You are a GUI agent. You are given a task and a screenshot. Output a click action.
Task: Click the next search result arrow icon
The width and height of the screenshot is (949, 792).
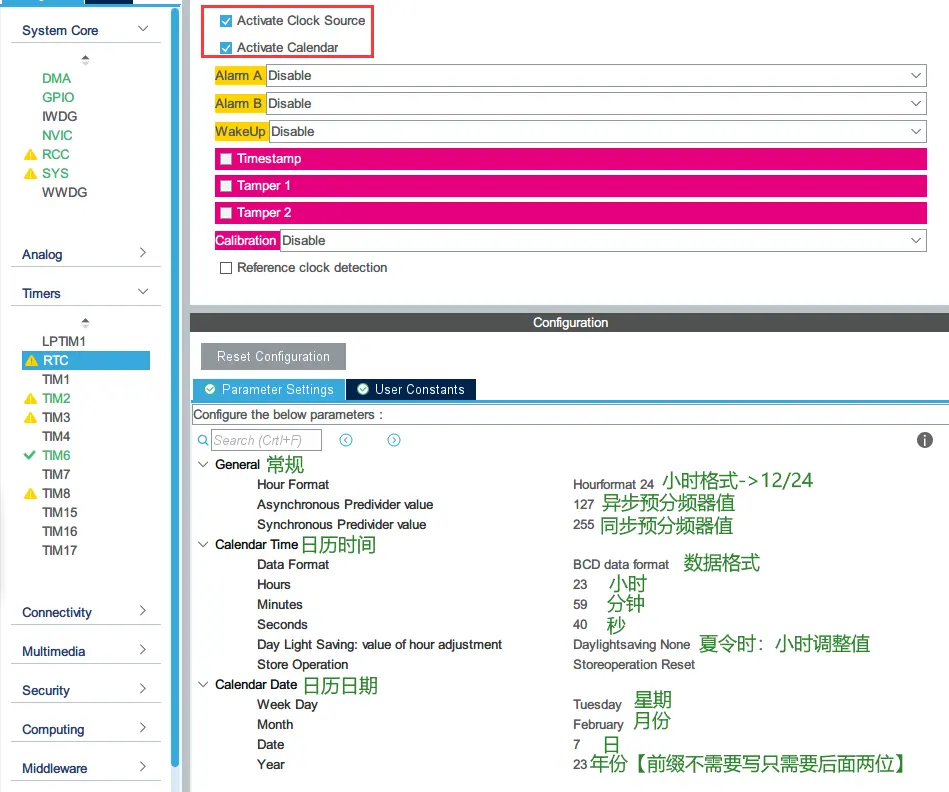[394, 440]
